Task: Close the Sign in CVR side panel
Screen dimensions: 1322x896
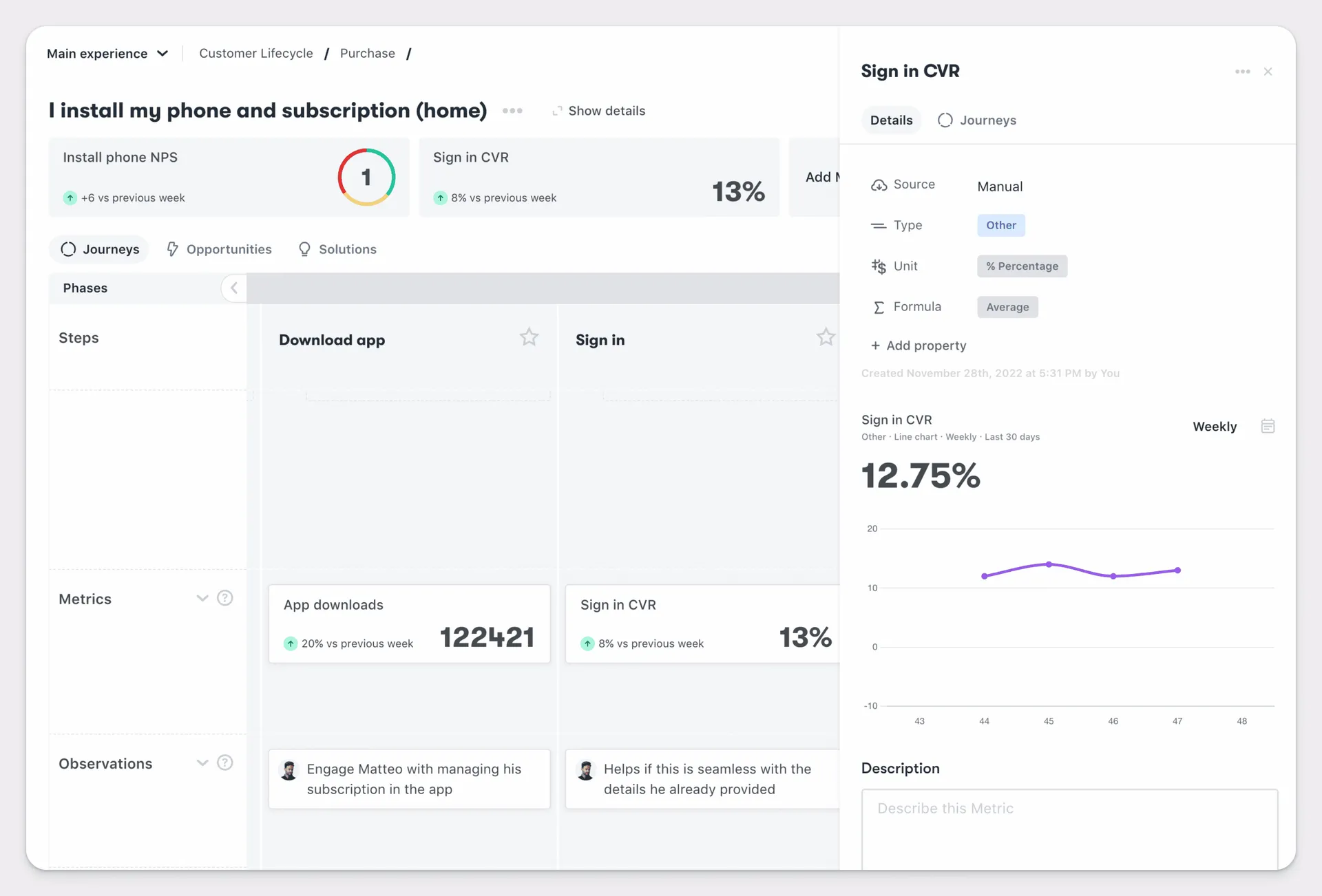Action: click(x=1268, y=72)
